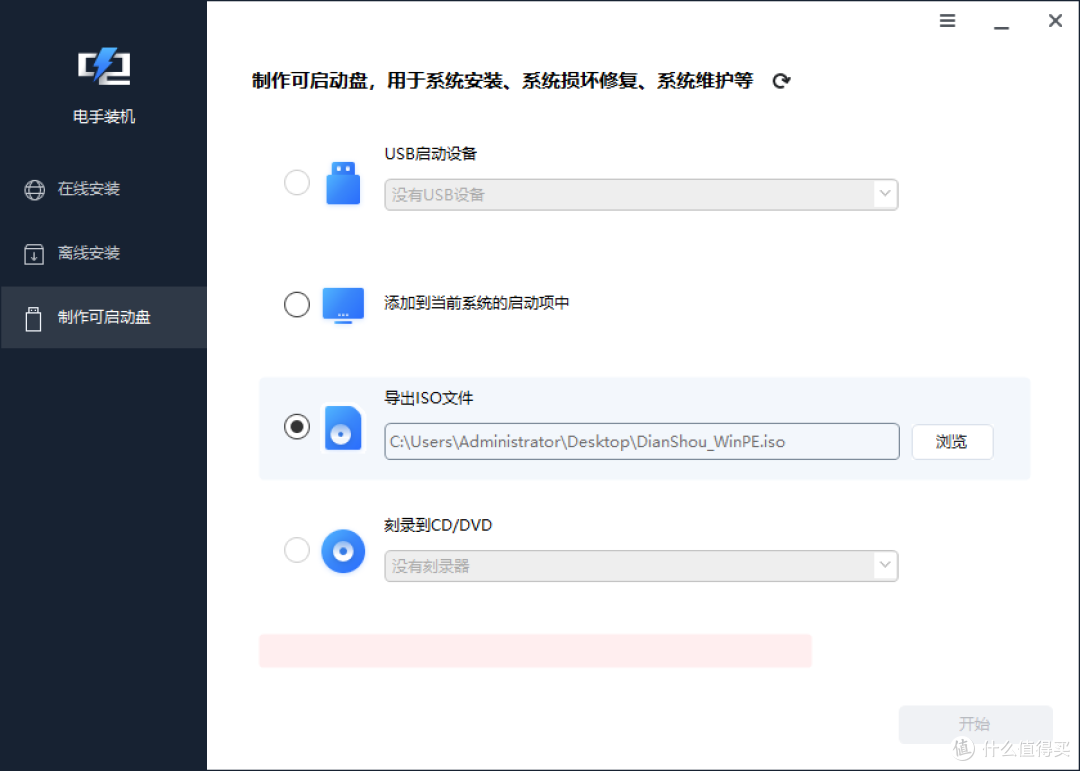Switch to 在线安装 in sidebar
Image resolution: width=1080 pixels, height=771 pixels.
[103, 189]
